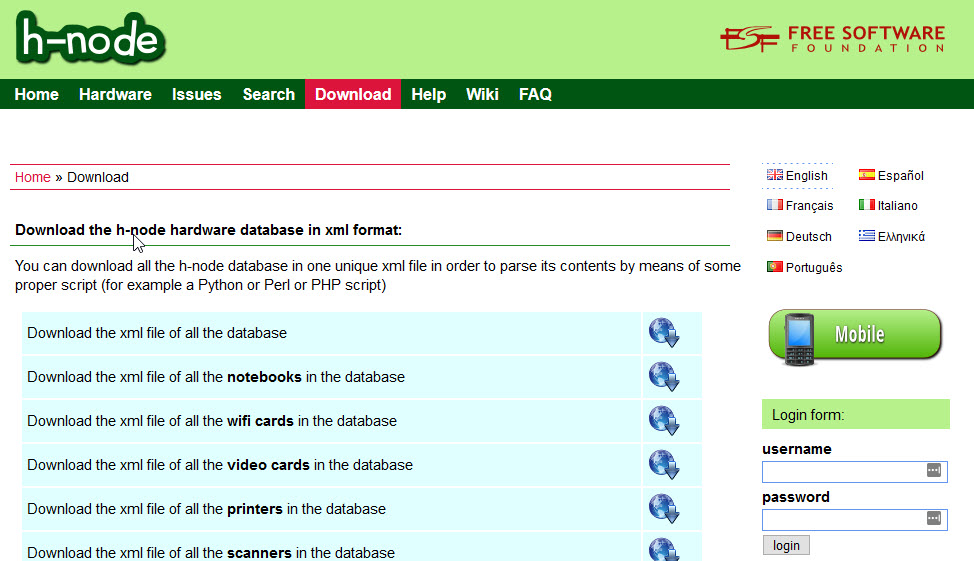Open the FAQ page
The height and width of the screenshot is (561, 974).
coord(535,94)
